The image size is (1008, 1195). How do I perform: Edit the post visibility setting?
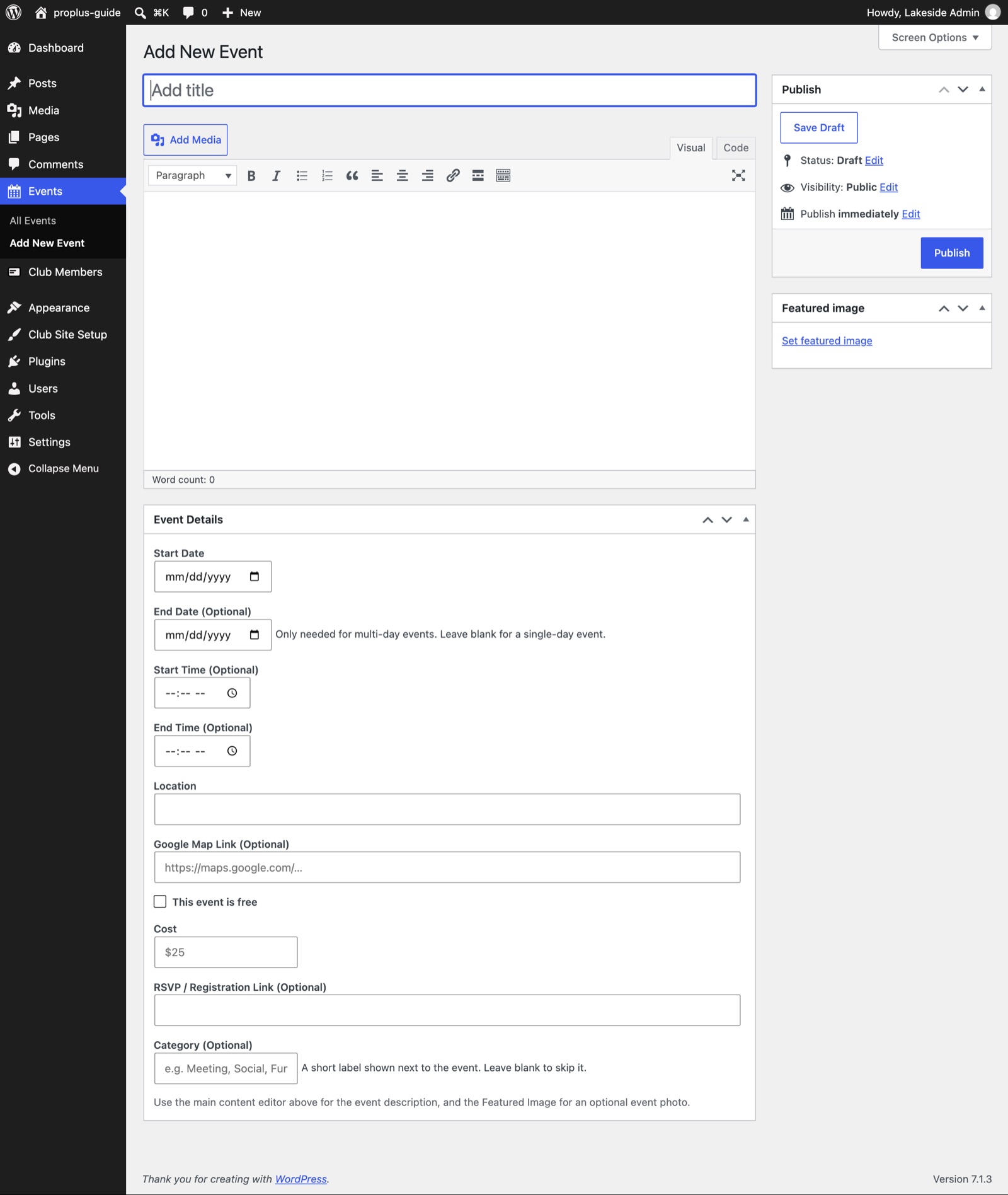click(888, 187)
